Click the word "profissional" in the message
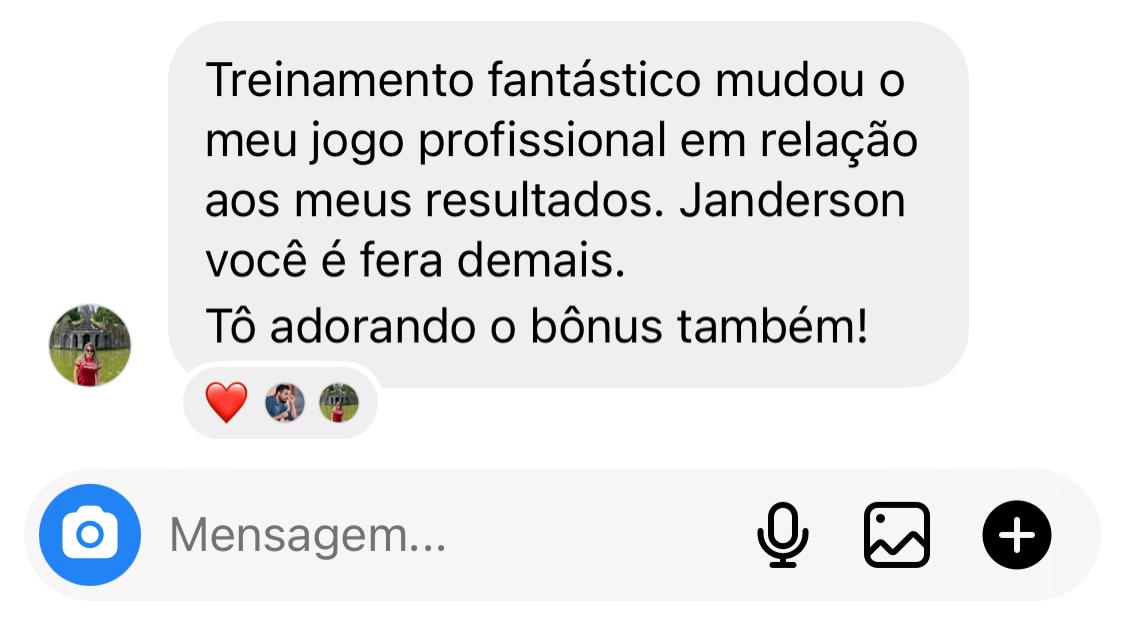 click(542, 142)
